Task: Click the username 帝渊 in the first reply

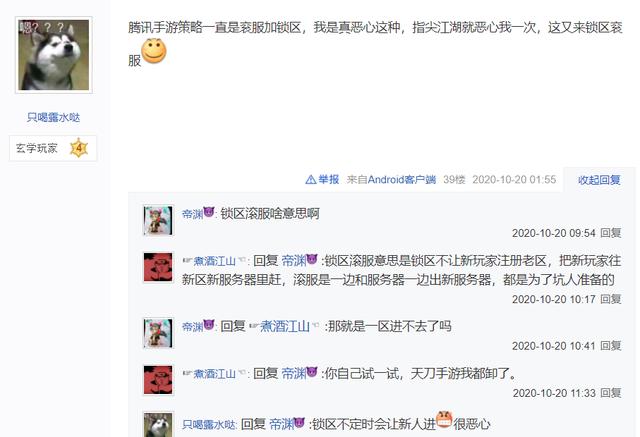Action: pos(192,214)
